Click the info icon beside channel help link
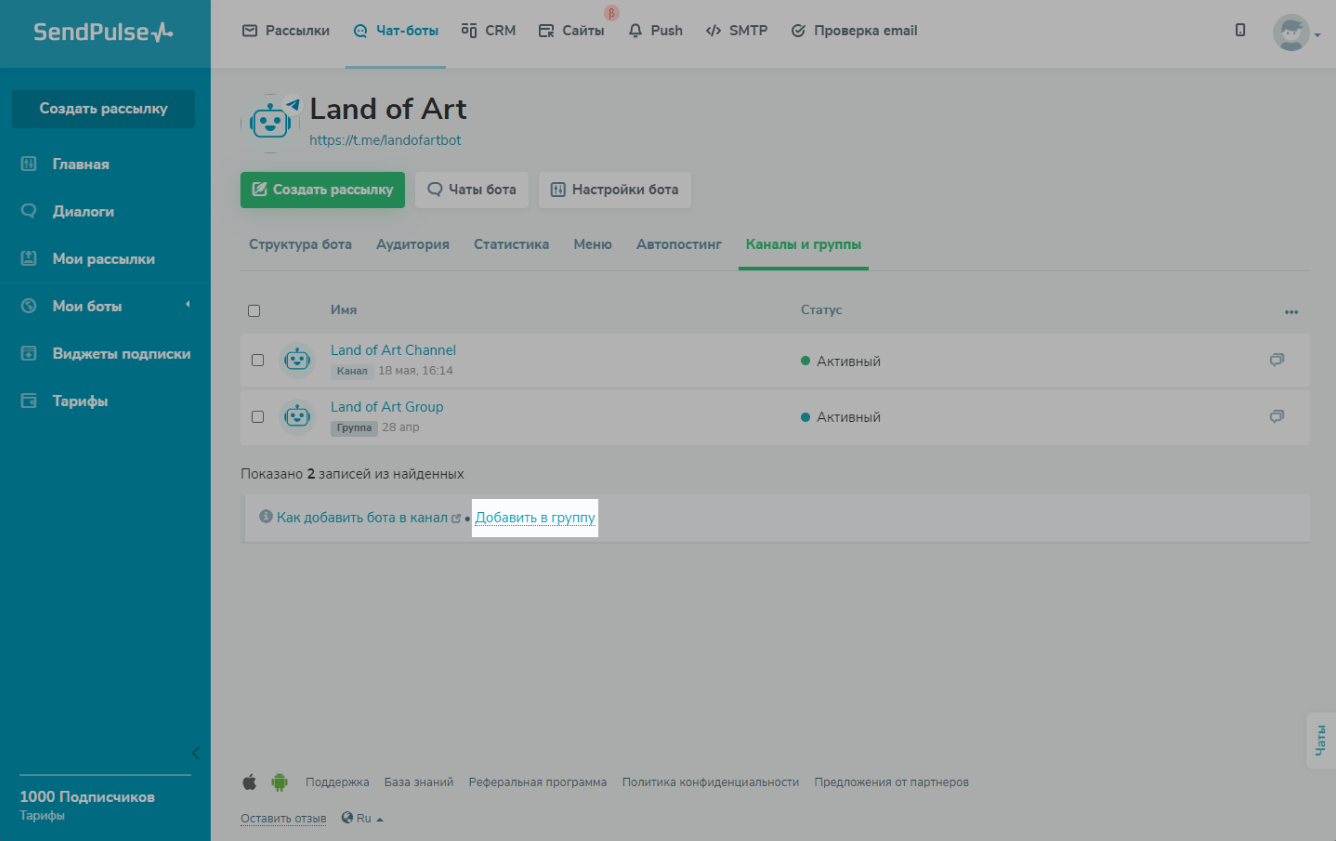1336x841 pixels. (266, 517)
